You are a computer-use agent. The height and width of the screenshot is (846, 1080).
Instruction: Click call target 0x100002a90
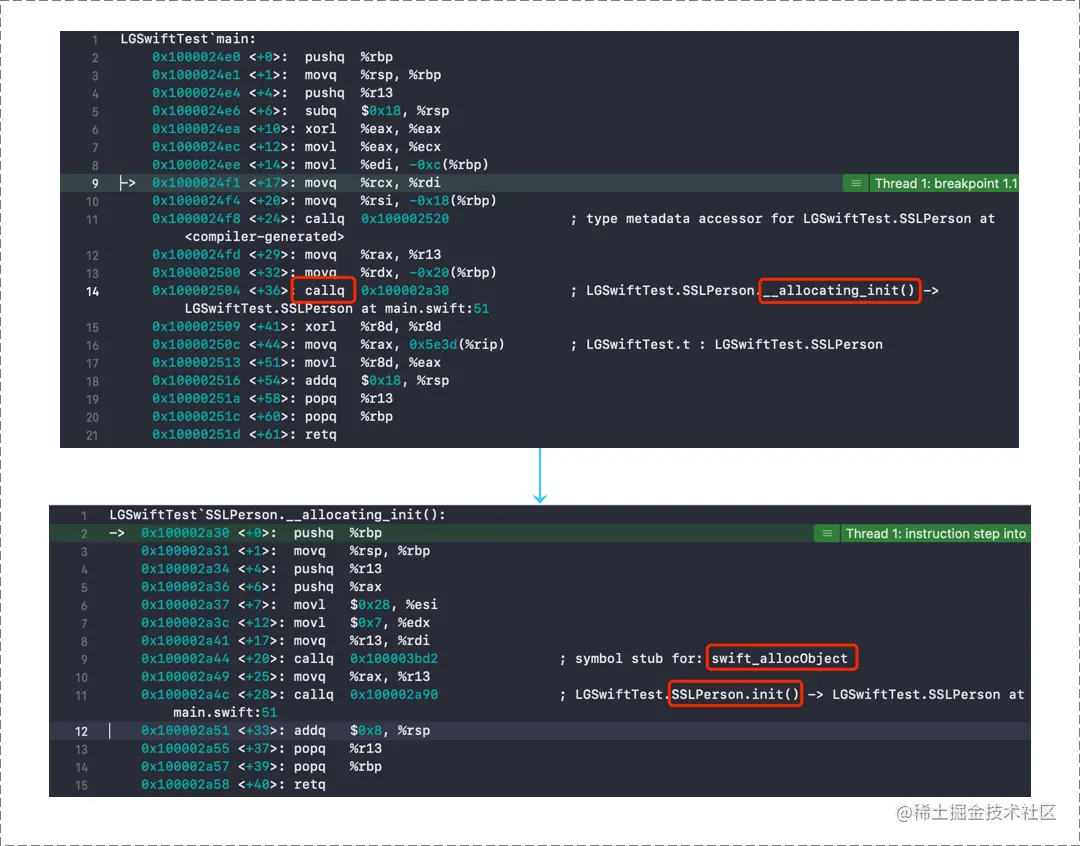(393, 694)
